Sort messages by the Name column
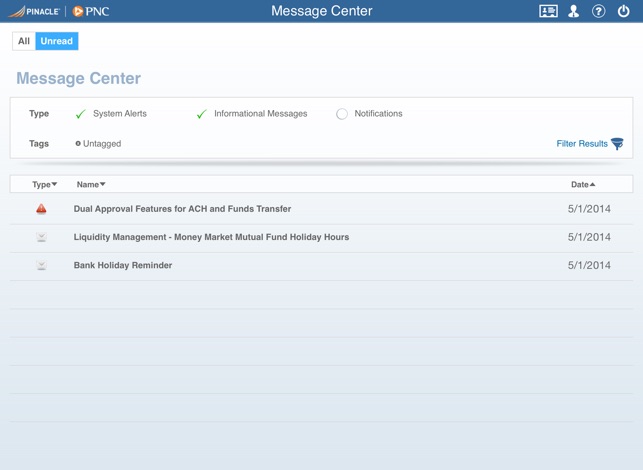 (x=91, y=184)
